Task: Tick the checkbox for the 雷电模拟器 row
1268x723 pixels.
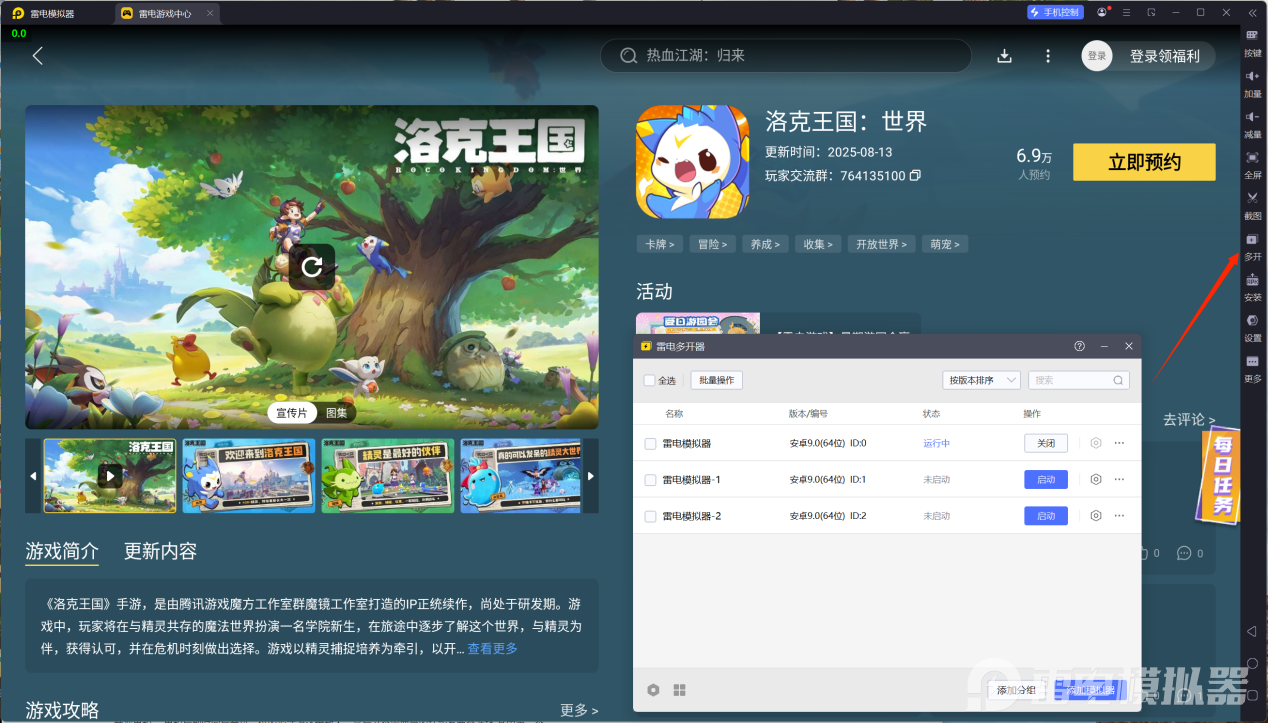Action: click(650, 444)
